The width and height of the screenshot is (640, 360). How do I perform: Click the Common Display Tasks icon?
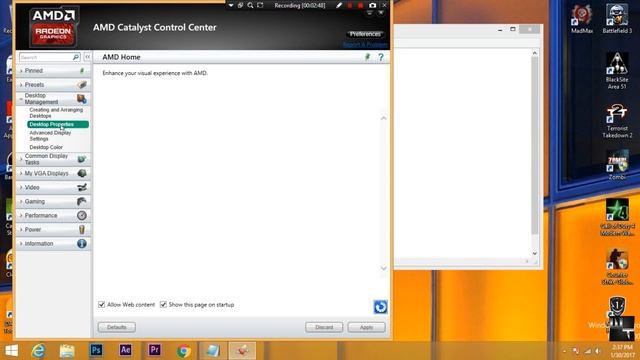82,159
